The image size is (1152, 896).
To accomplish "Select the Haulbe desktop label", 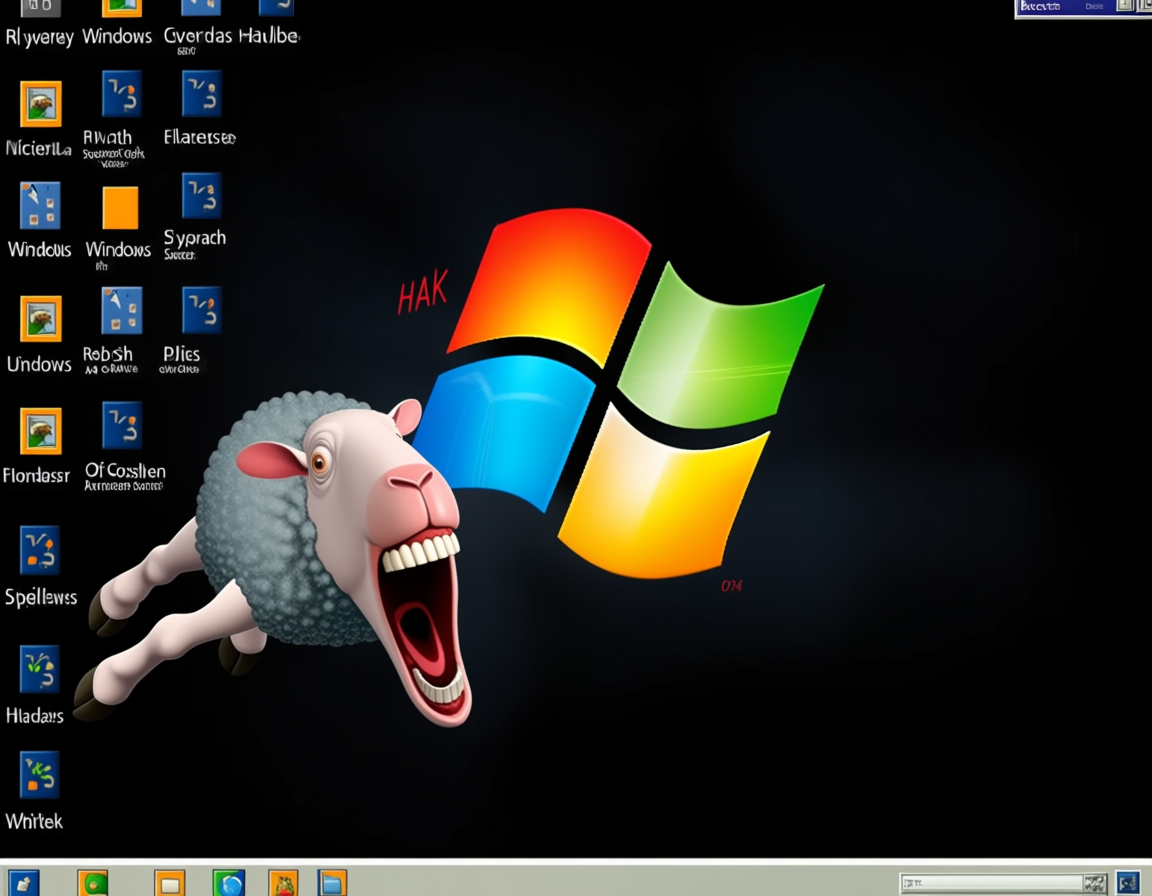I will [x=269, y=36].
